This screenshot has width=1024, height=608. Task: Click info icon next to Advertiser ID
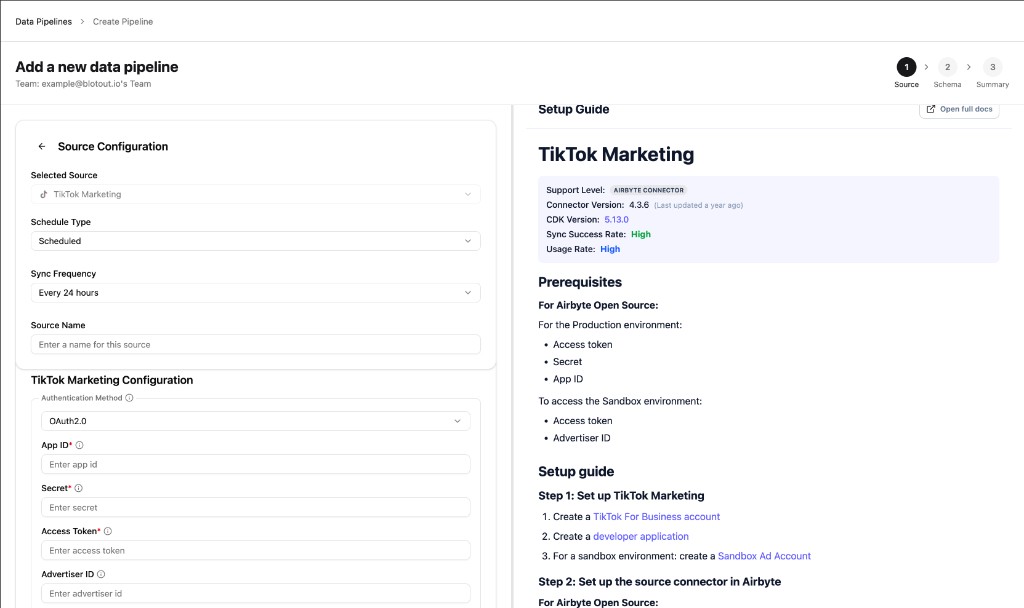pyautogui.click(x=101, y=575)
